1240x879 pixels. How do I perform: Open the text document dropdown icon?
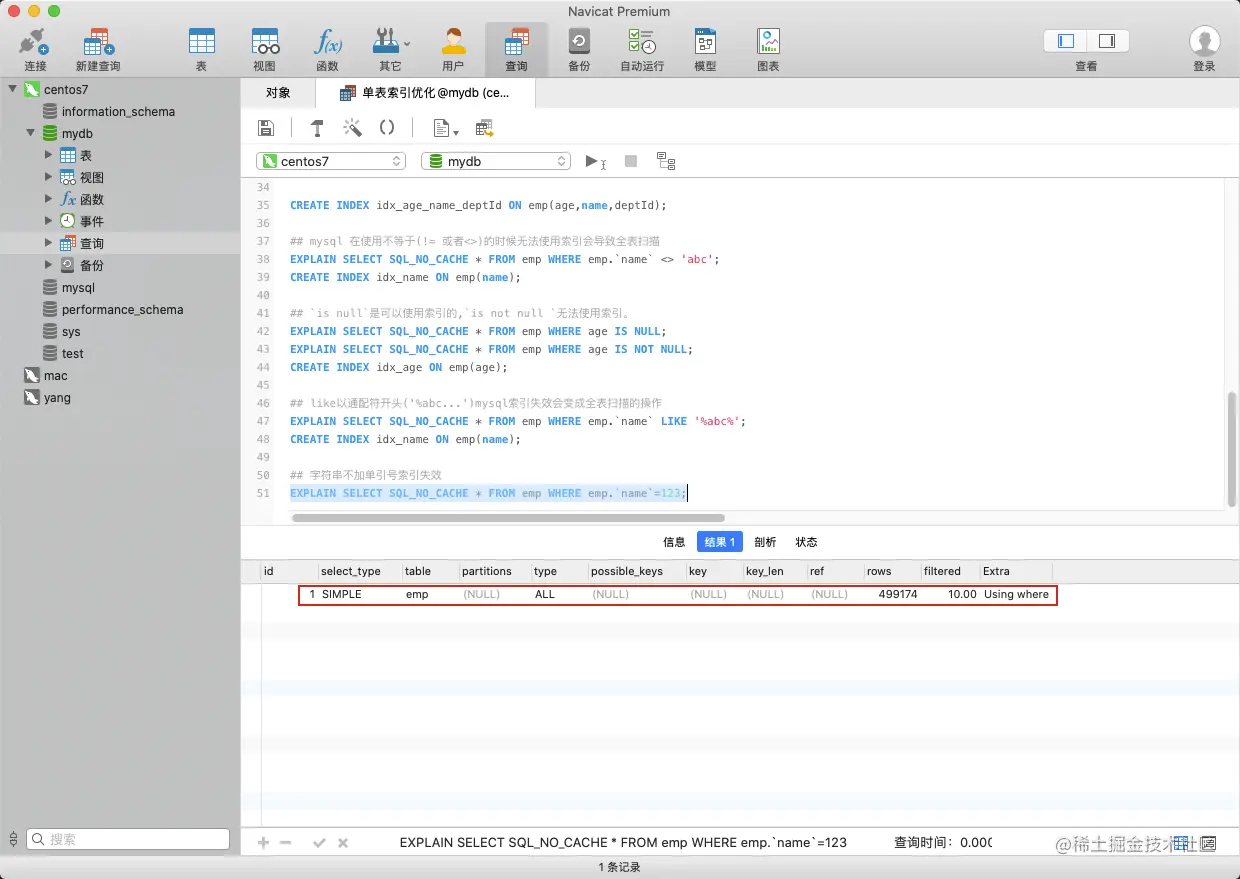(445, 128)
